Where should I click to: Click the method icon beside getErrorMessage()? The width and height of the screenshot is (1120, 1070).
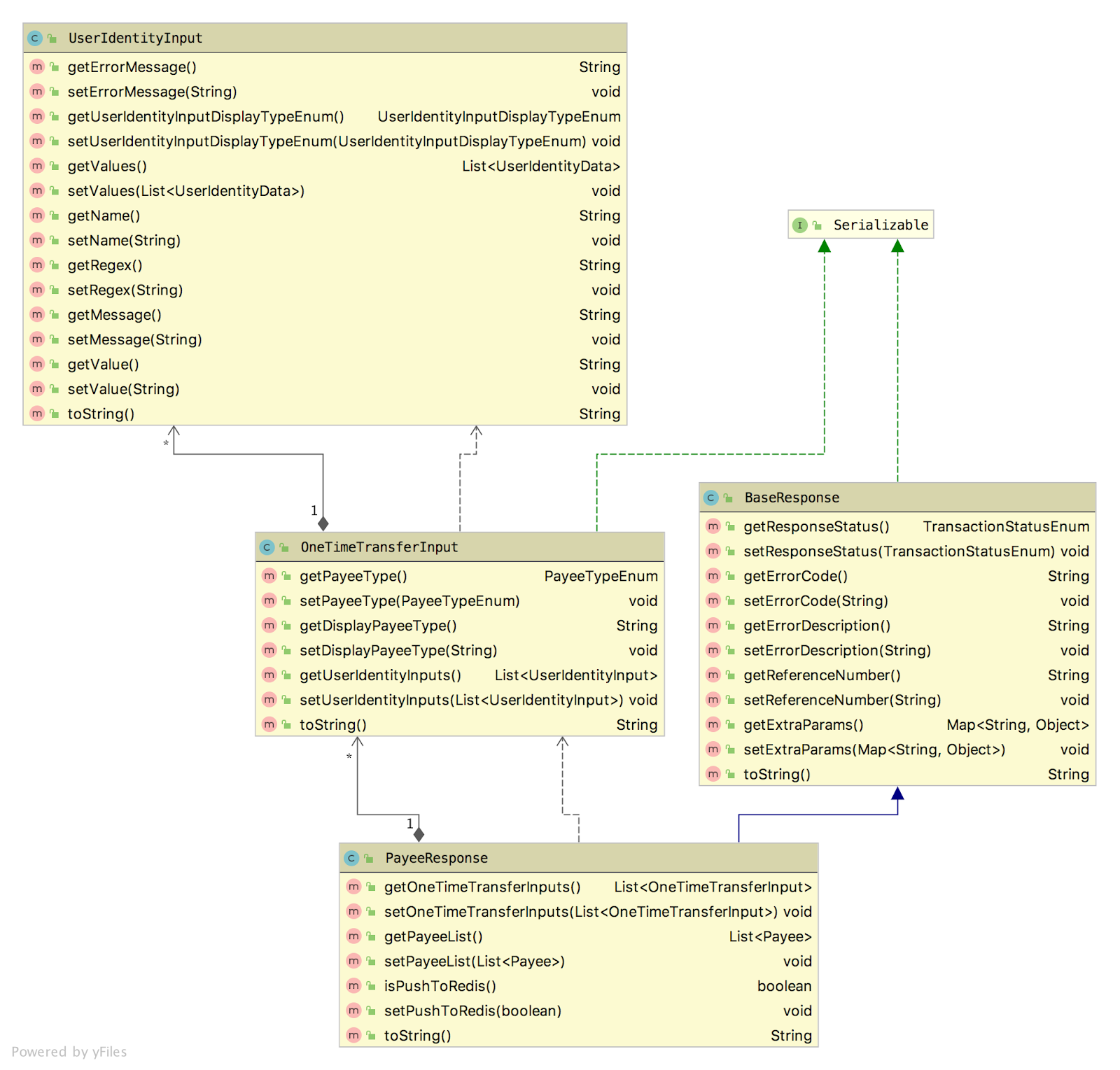[37, 67]
